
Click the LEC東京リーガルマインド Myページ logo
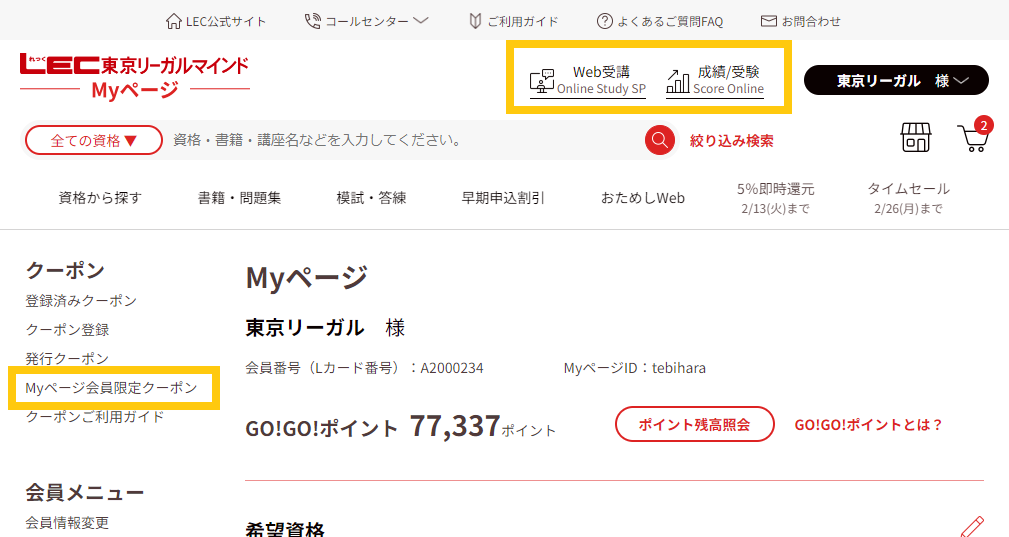point(134,77)
